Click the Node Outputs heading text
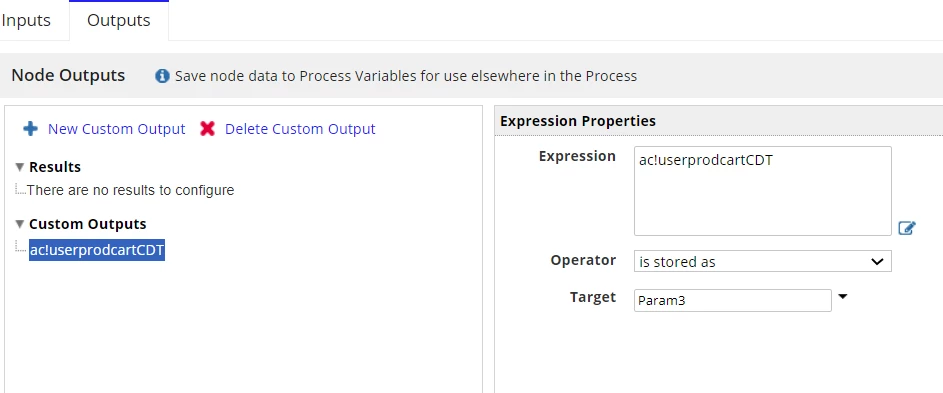Viewport: 943px width, 393px height. 69,75
